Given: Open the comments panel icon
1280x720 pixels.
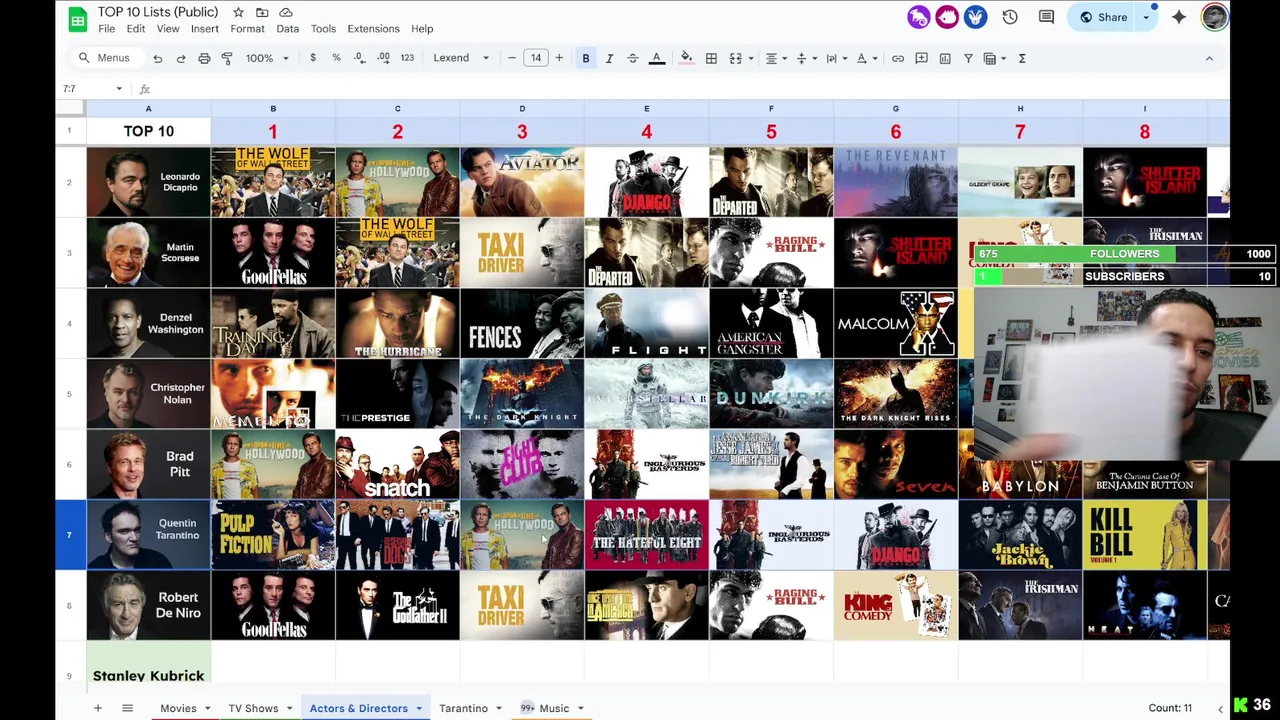Looking at the screenshot, I should 1046,17.
